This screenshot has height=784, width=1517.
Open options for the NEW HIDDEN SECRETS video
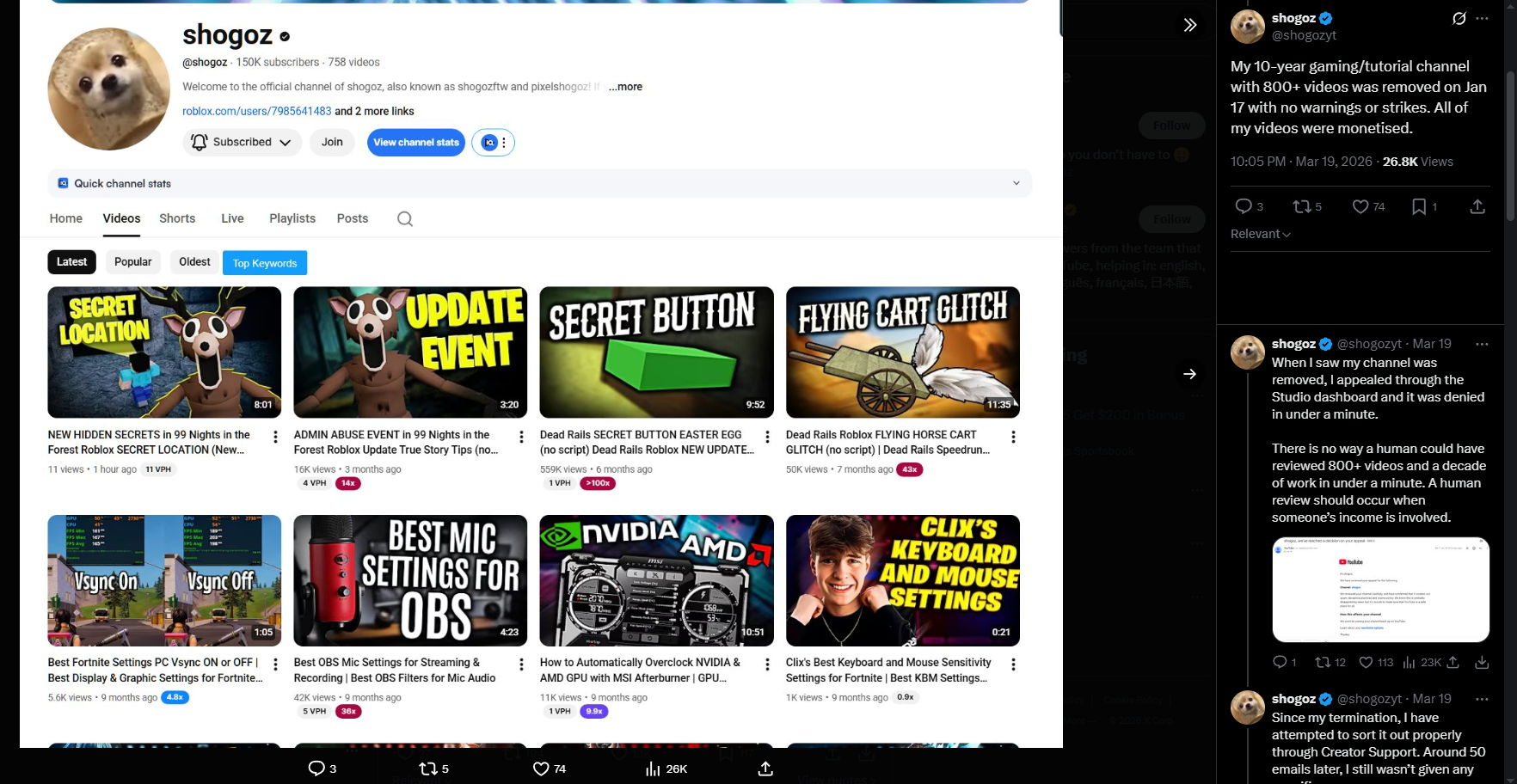275,437
